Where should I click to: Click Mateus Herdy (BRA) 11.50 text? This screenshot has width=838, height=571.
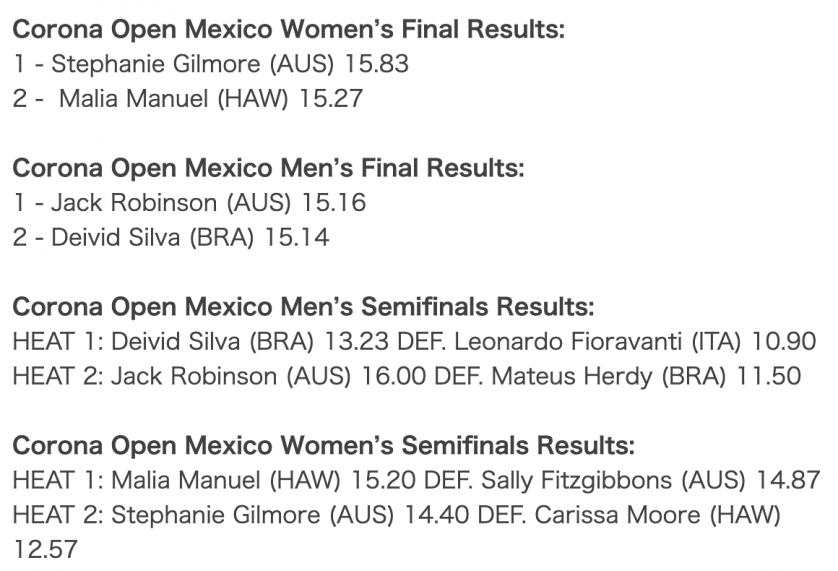[x=646, y=377]
